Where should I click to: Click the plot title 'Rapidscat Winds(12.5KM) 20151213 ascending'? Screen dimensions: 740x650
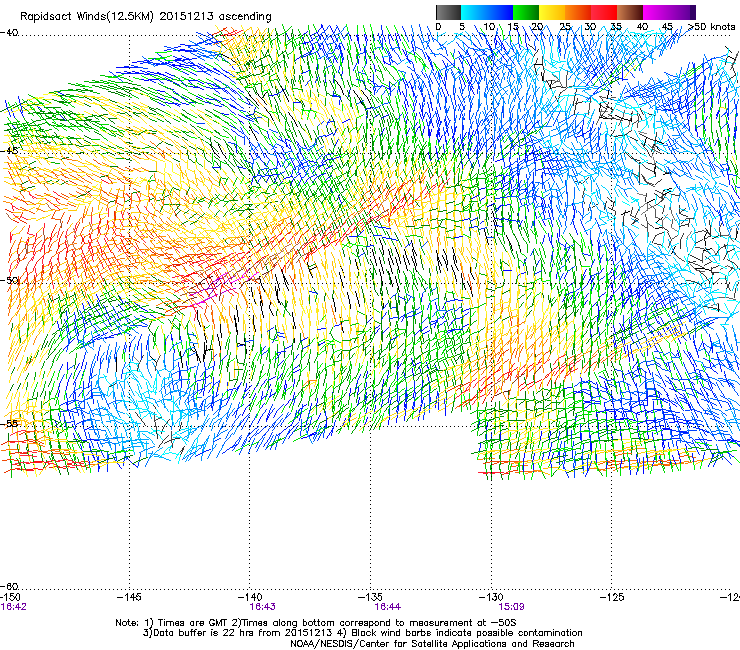pyautogui.click(x=146, y=17)
